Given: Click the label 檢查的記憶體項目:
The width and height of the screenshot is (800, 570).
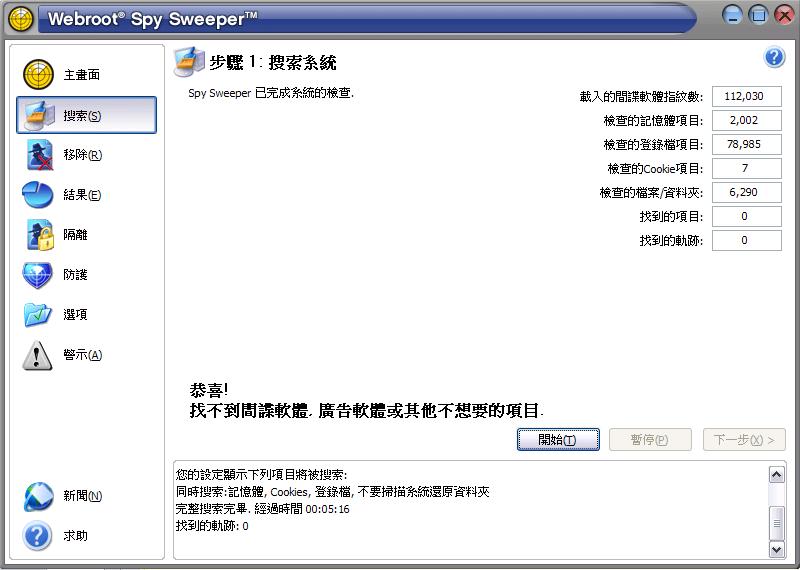Looking at the screenshot, I should (653, 120).
